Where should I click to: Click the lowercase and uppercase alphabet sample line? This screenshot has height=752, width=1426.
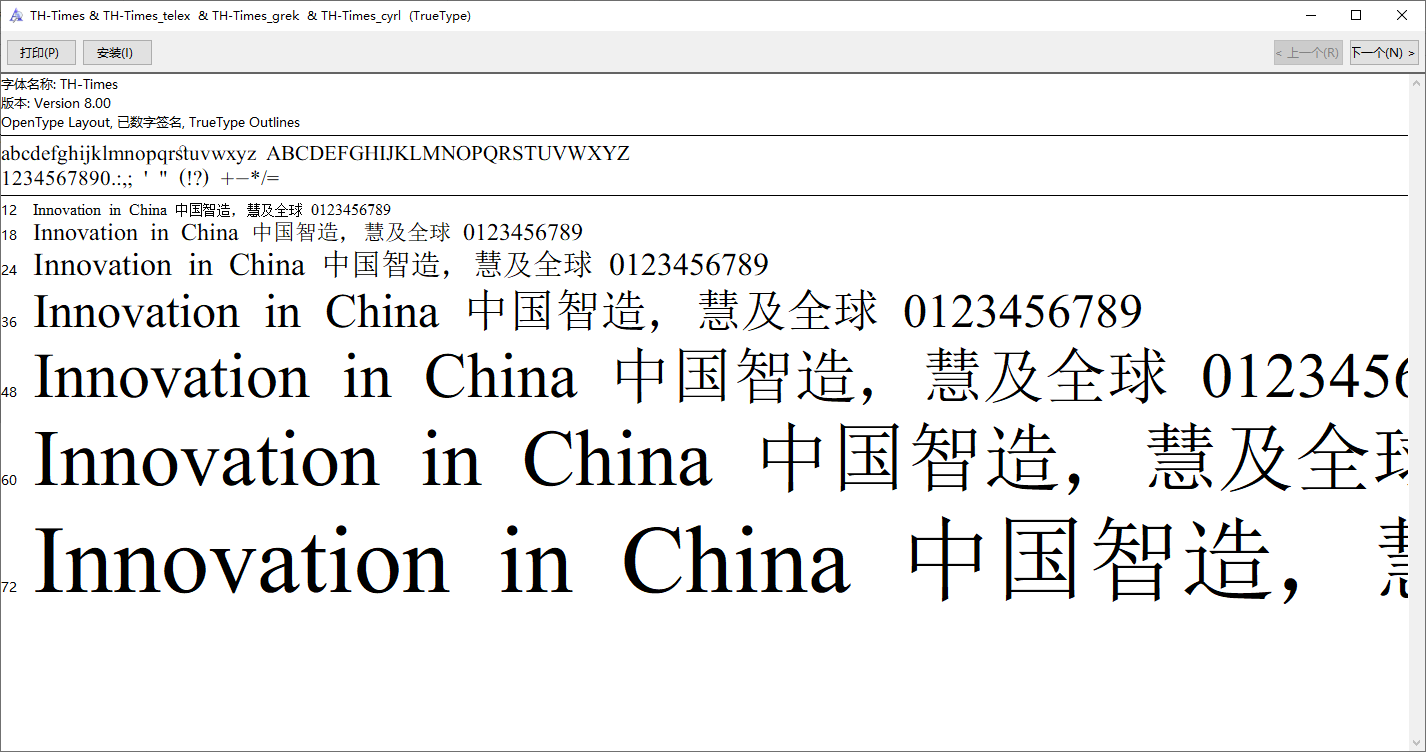pos(315,154)
